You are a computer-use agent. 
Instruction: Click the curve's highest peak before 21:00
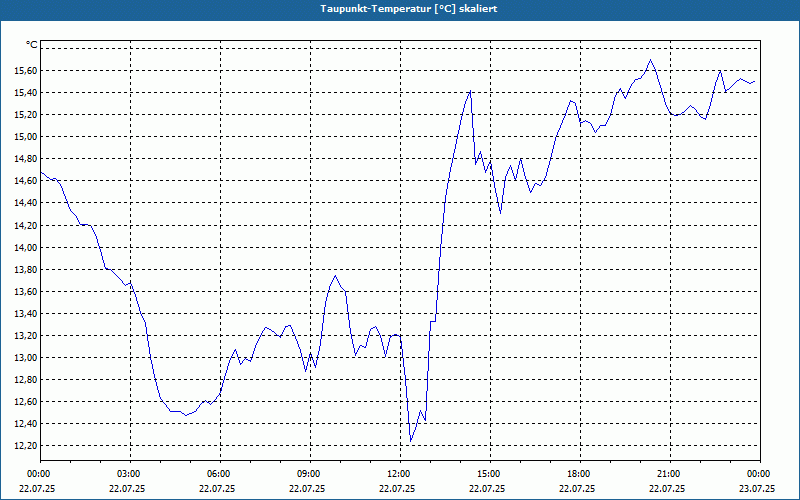(650, 60)
